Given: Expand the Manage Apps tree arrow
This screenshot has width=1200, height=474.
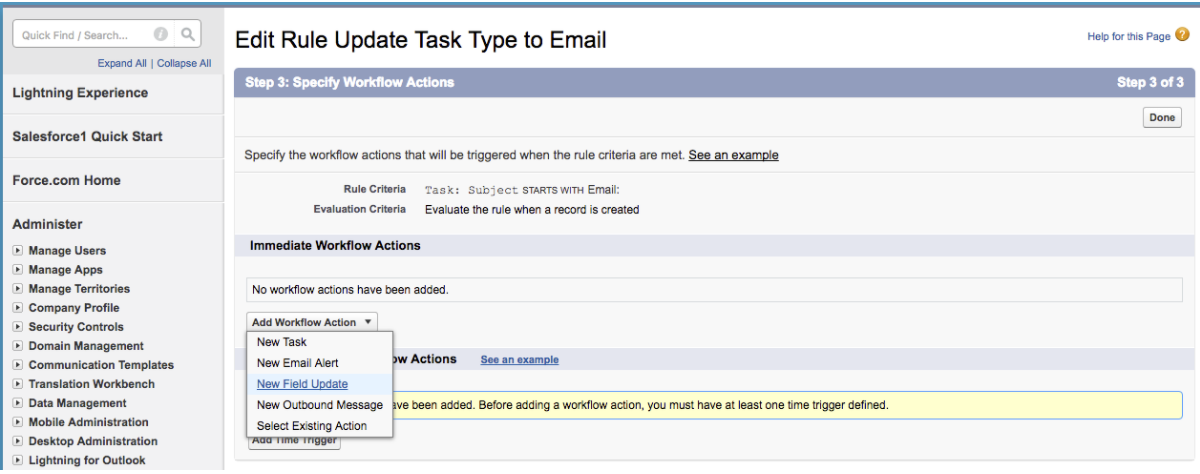Looking at the screenshot, I should pos(18,270).
